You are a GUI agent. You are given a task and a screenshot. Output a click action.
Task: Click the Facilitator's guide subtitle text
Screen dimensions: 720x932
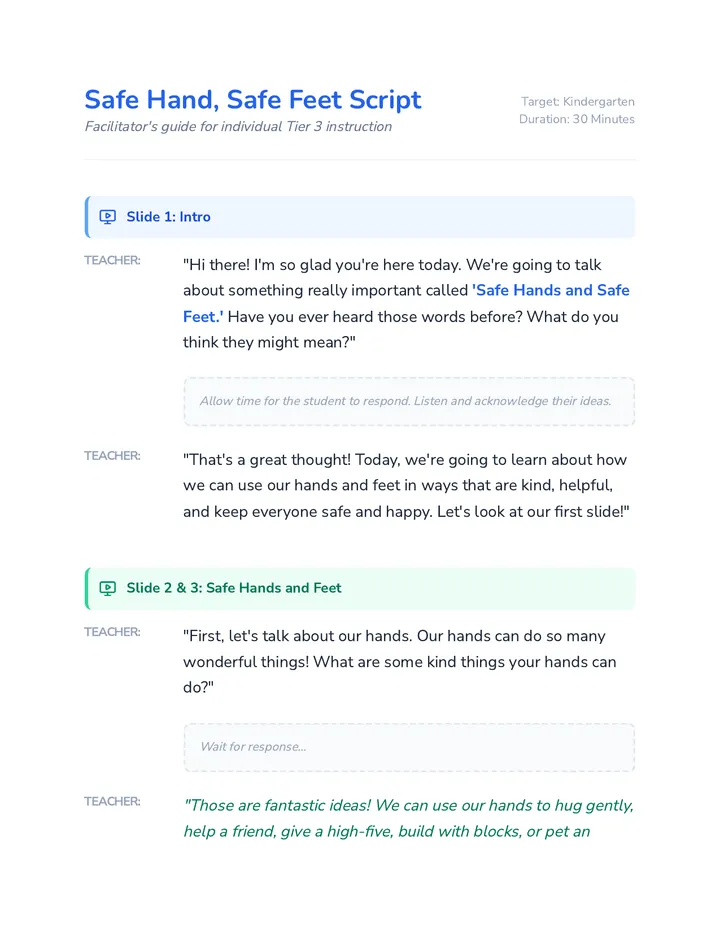[238, 127]
